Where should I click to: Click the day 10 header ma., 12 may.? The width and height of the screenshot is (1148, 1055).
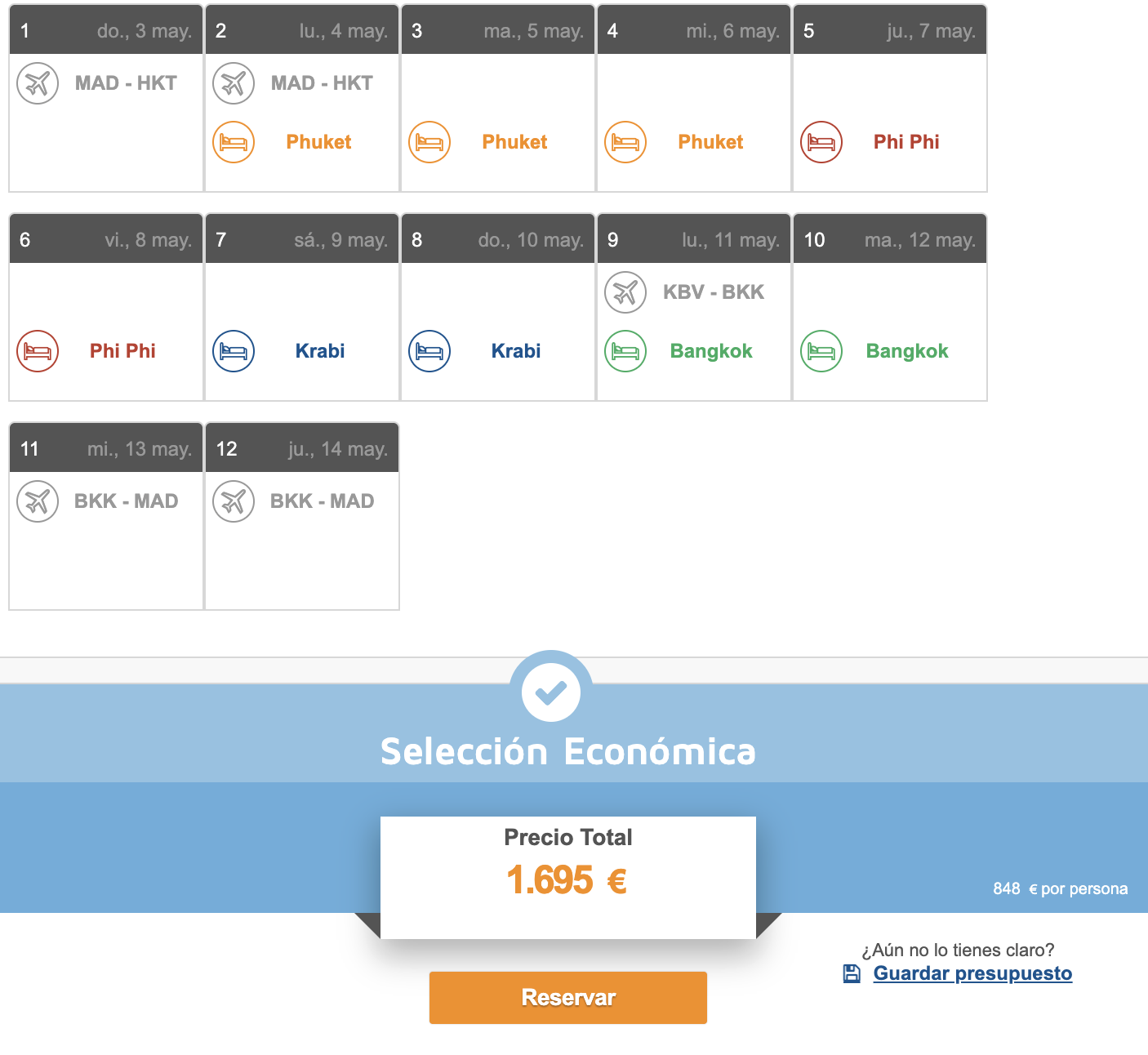tap(890, 240)
